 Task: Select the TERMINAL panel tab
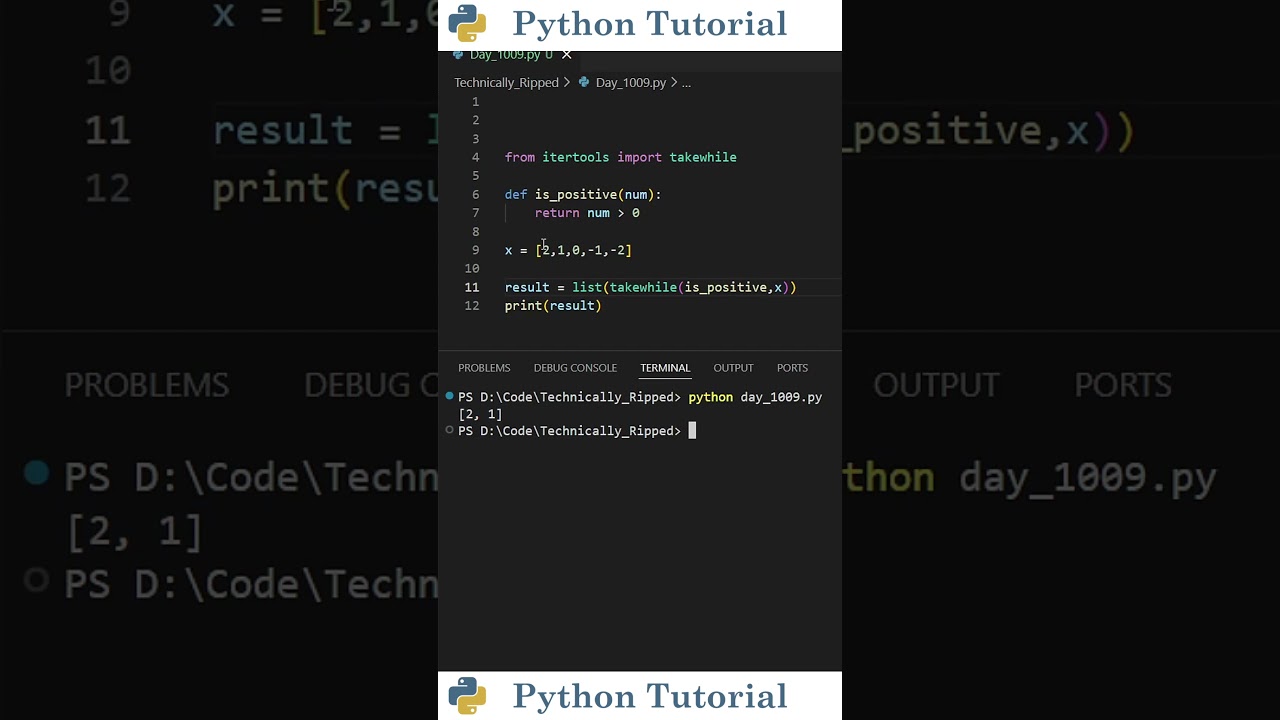pyautogui.click(x=665, y=368)
